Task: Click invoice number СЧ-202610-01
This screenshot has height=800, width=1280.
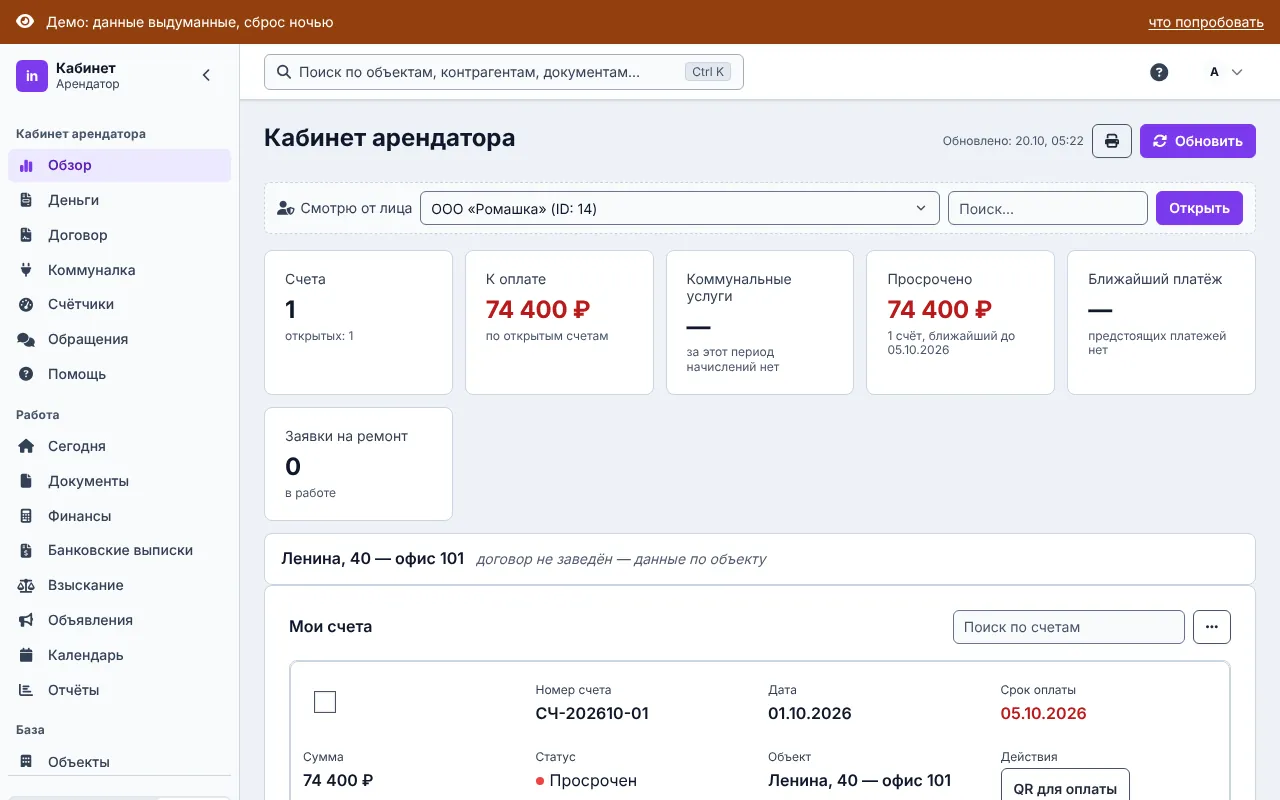Action: 592,713
